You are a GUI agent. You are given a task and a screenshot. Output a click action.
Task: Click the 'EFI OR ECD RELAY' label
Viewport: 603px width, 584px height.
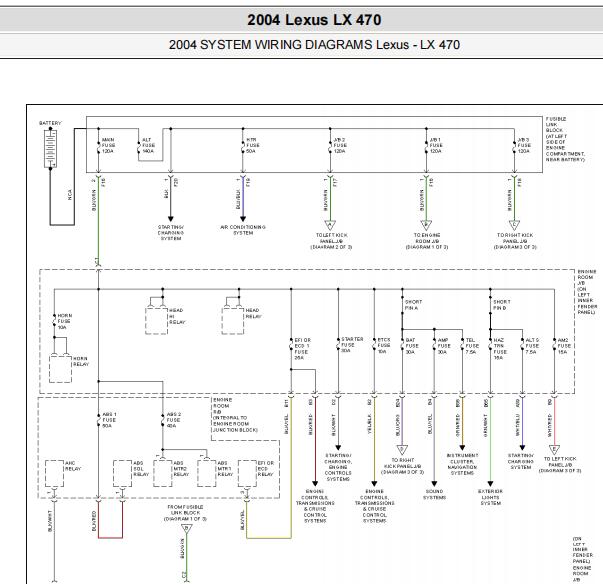[x=266, y=469]
